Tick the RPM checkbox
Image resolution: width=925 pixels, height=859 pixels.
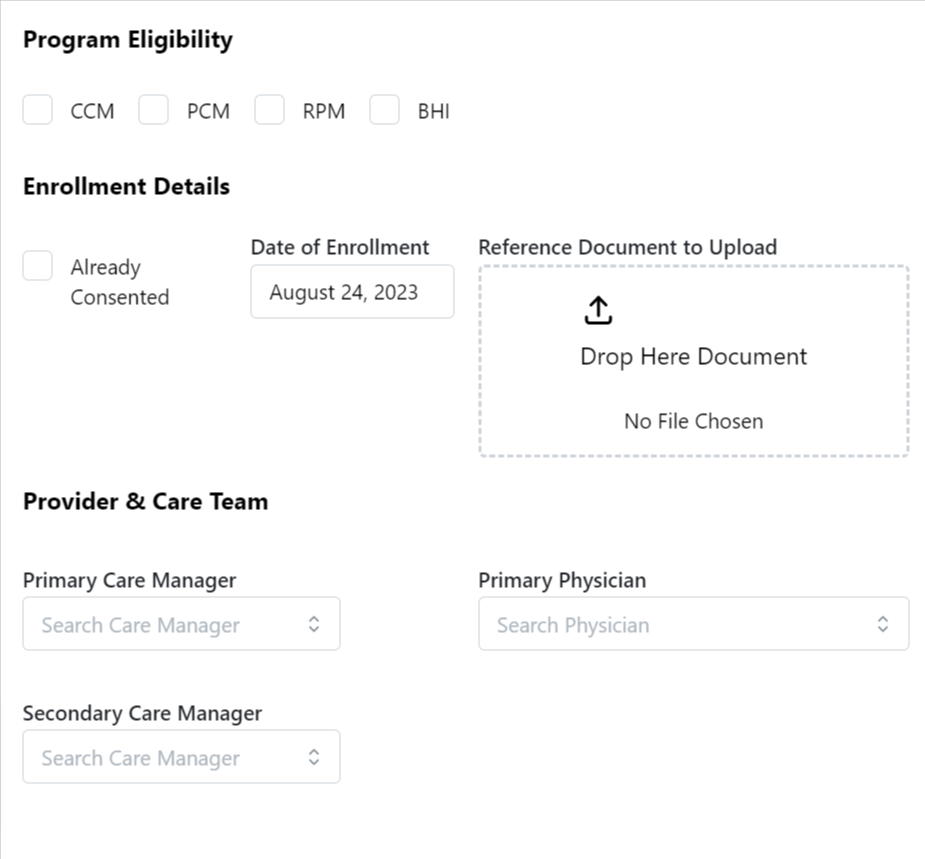(270, 110)
